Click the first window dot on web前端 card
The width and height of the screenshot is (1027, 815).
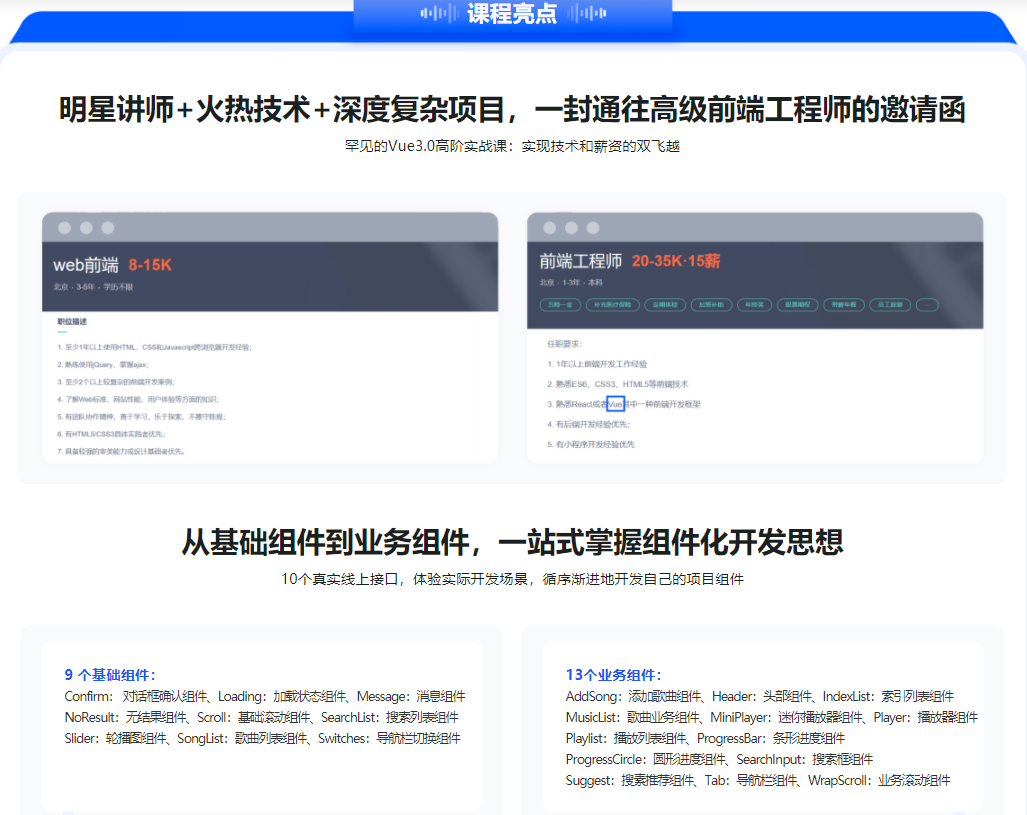64,228
